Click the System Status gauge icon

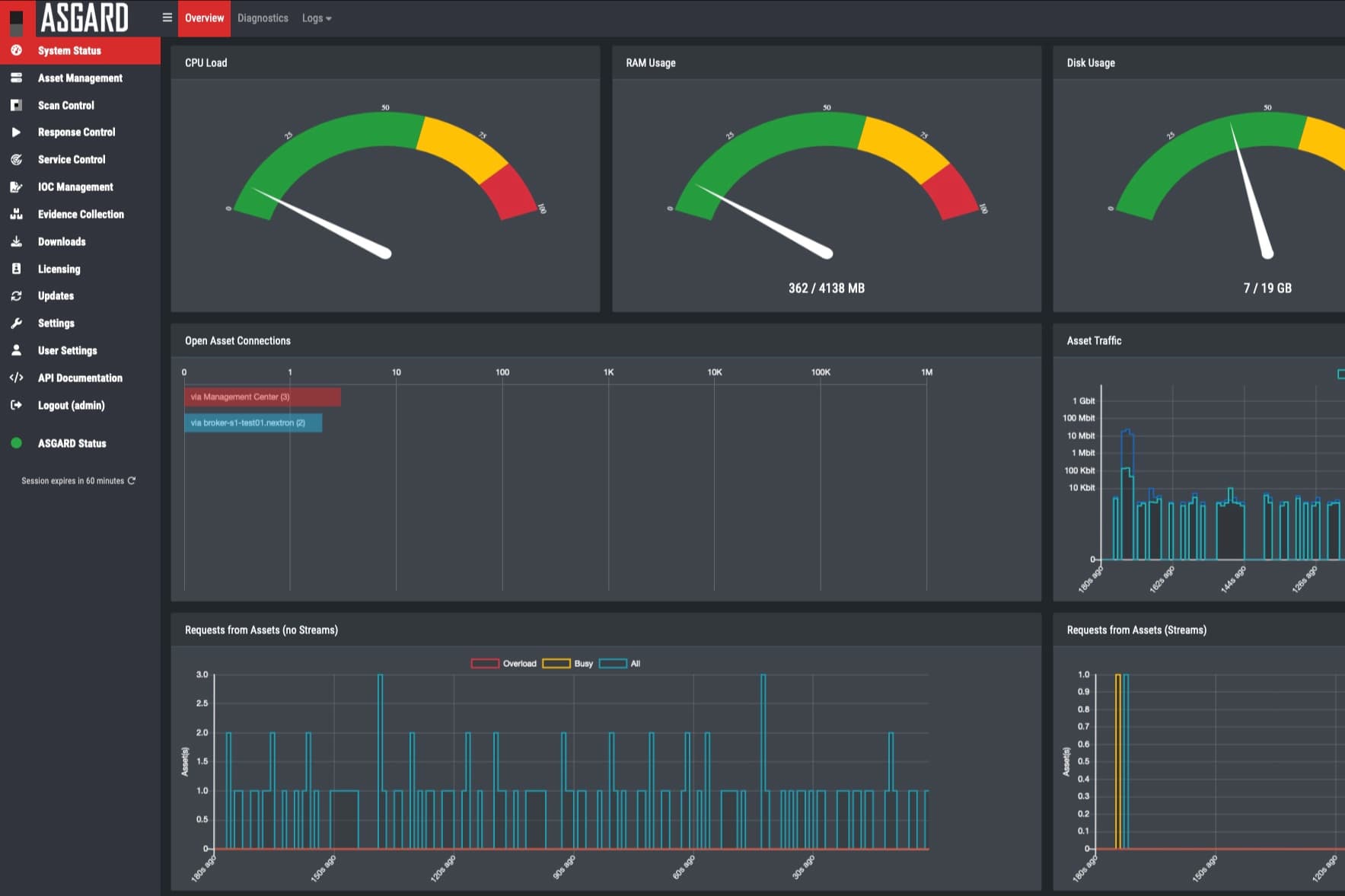pyautogui.click(x=16, y=50)
